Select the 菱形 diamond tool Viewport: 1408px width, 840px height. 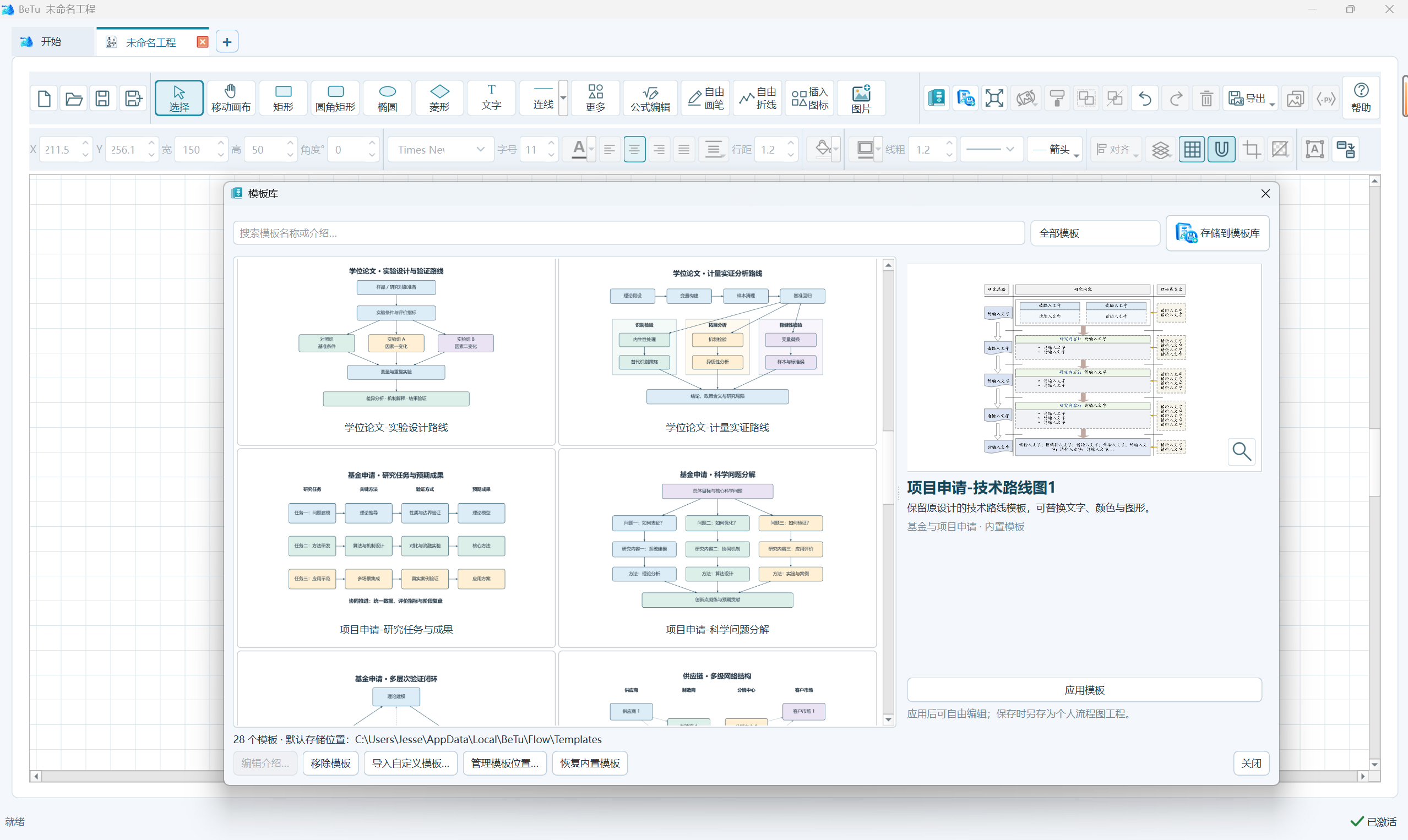coord(439,99)
